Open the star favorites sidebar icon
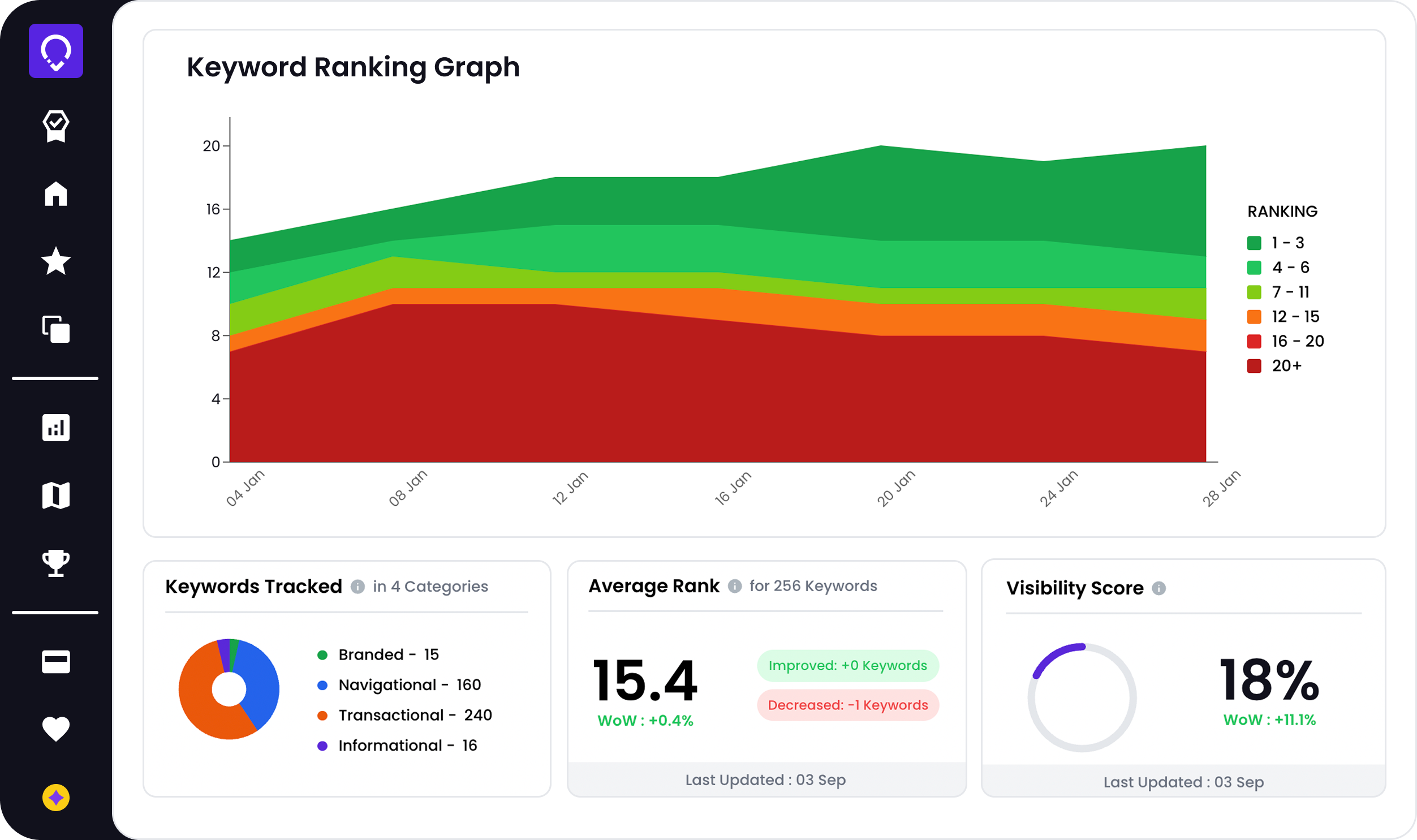The height and width of the screenshot is (840, 1417). coord(55,261)
